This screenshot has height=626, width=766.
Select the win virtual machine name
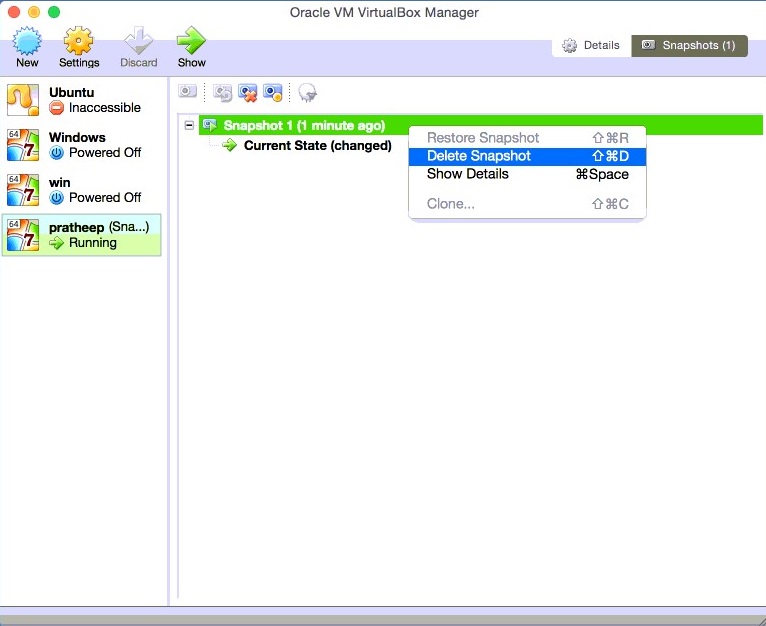point(60,182)
